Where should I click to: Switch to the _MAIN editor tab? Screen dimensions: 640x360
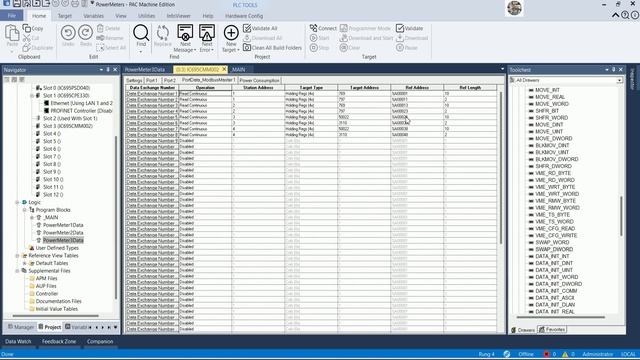pyautogui.click(x=238, y=70)
